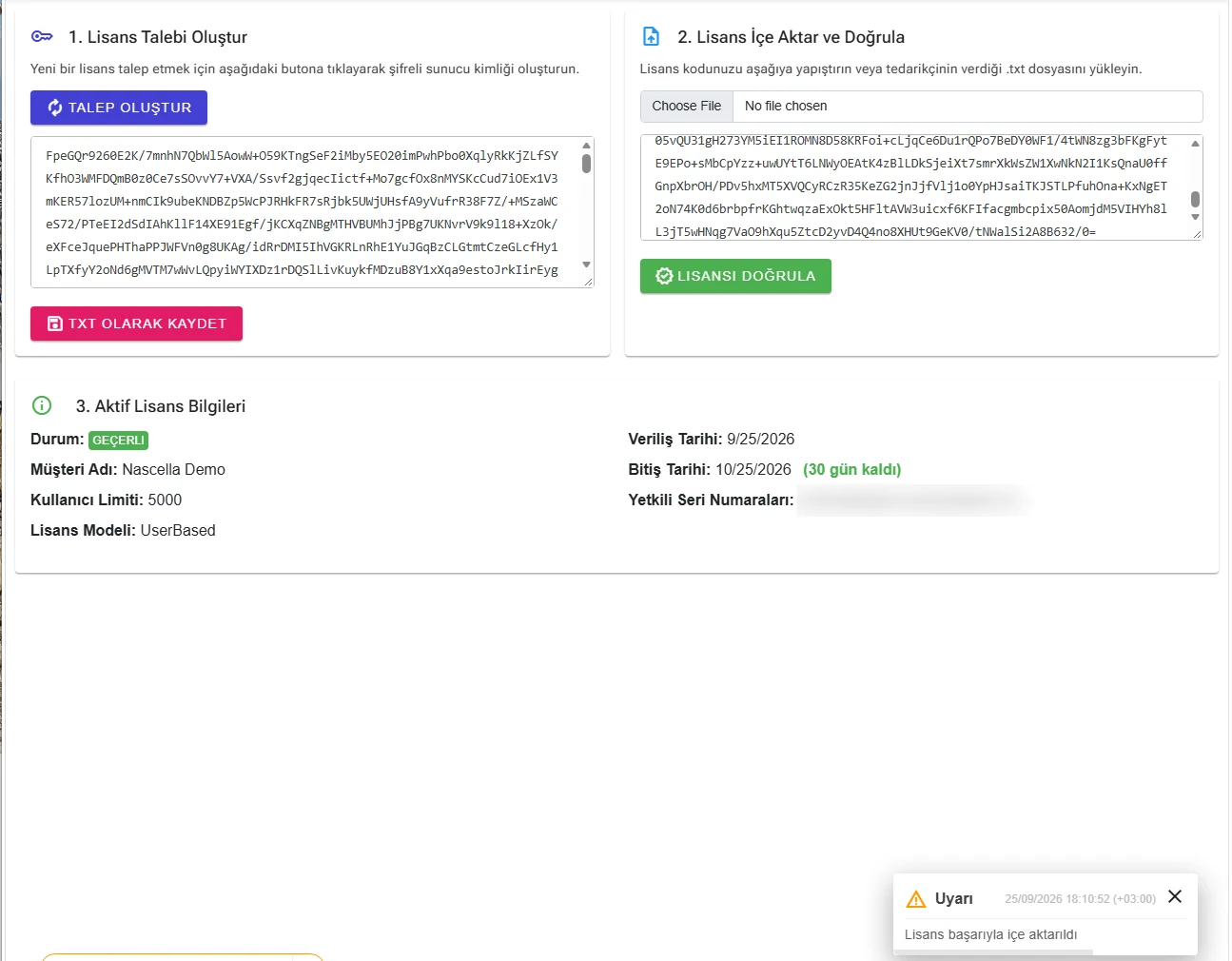Click the '1. Lisans Talebi Oluştur' heading

pos(158,37)
